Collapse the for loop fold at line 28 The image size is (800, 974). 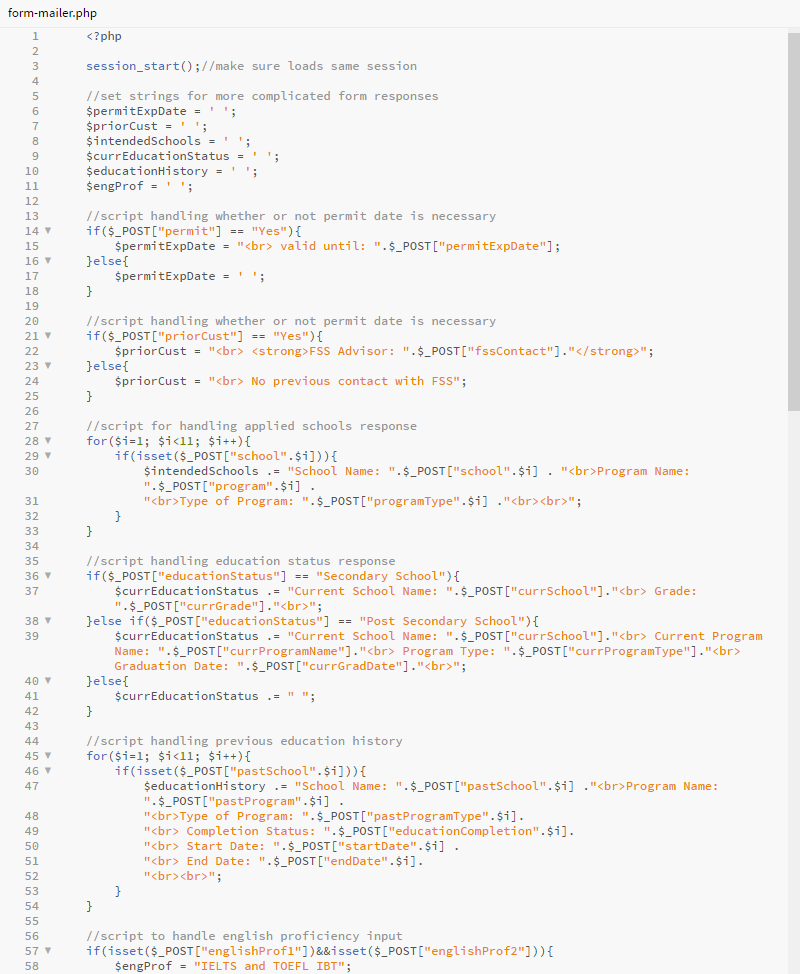pos(48,441)
